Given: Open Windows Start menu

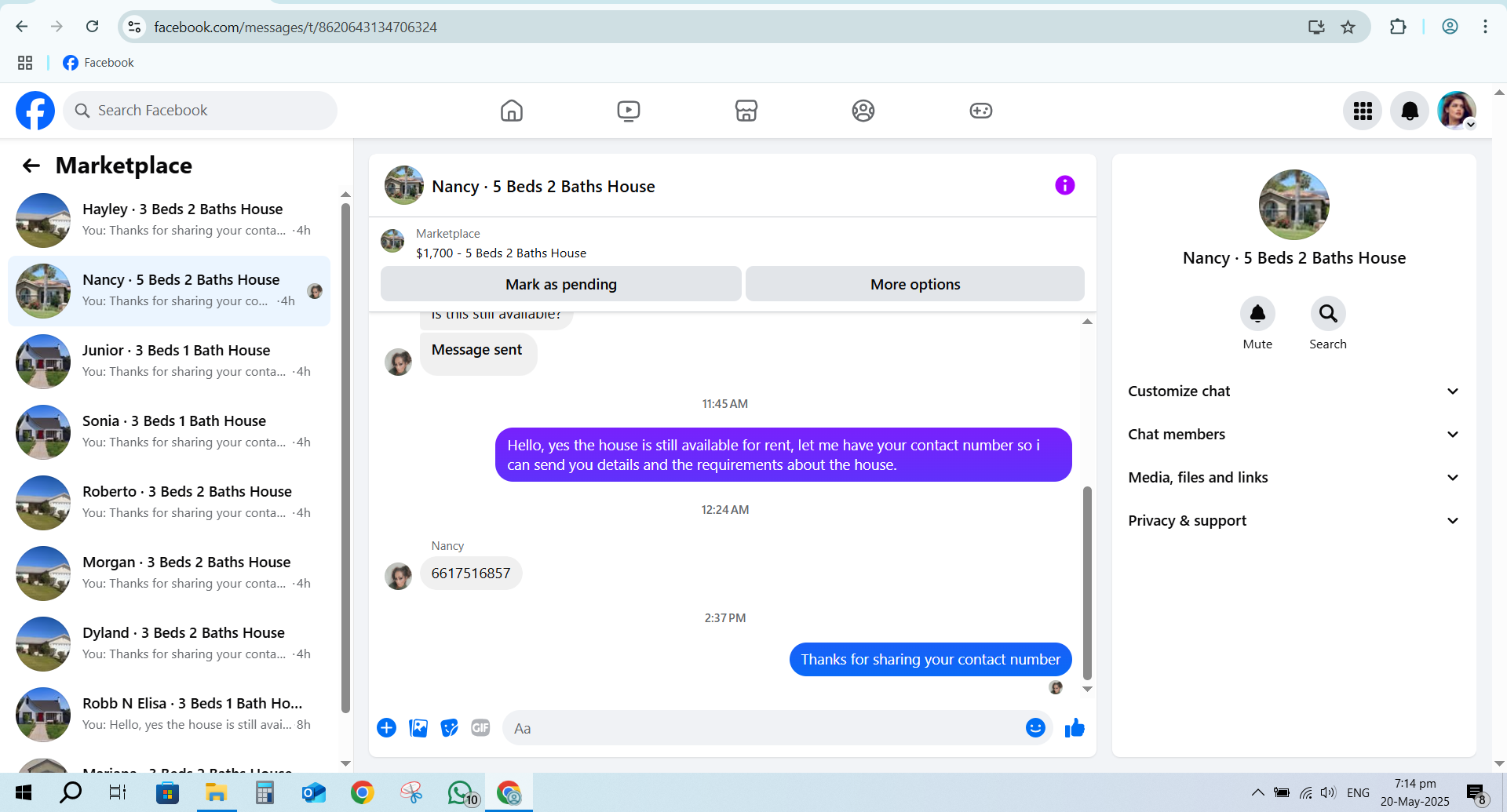Looking at the screenshot, I should click(24, 793).
